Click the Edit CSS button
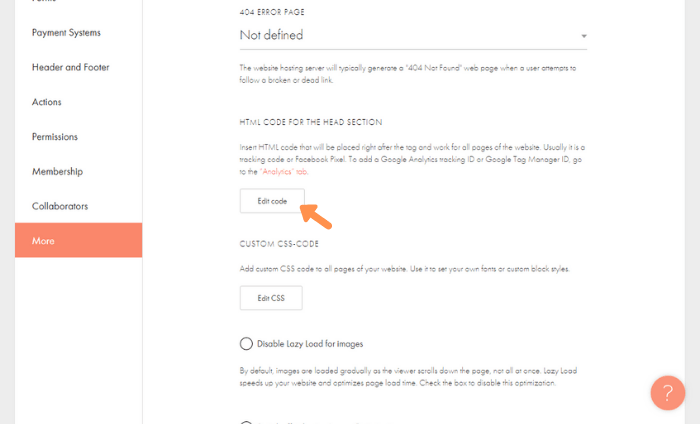Screen dimensions: 700x424 point(271,298)
